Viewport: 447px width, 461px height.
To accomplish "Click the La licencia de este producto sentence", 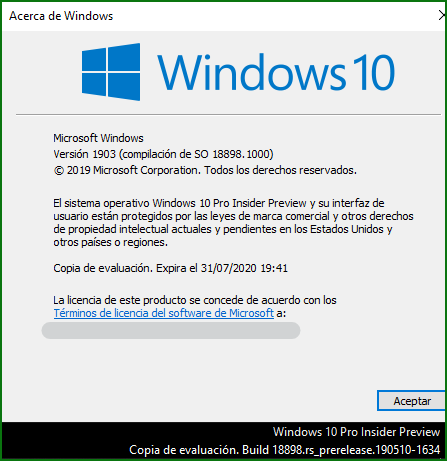I will [195, 300].
